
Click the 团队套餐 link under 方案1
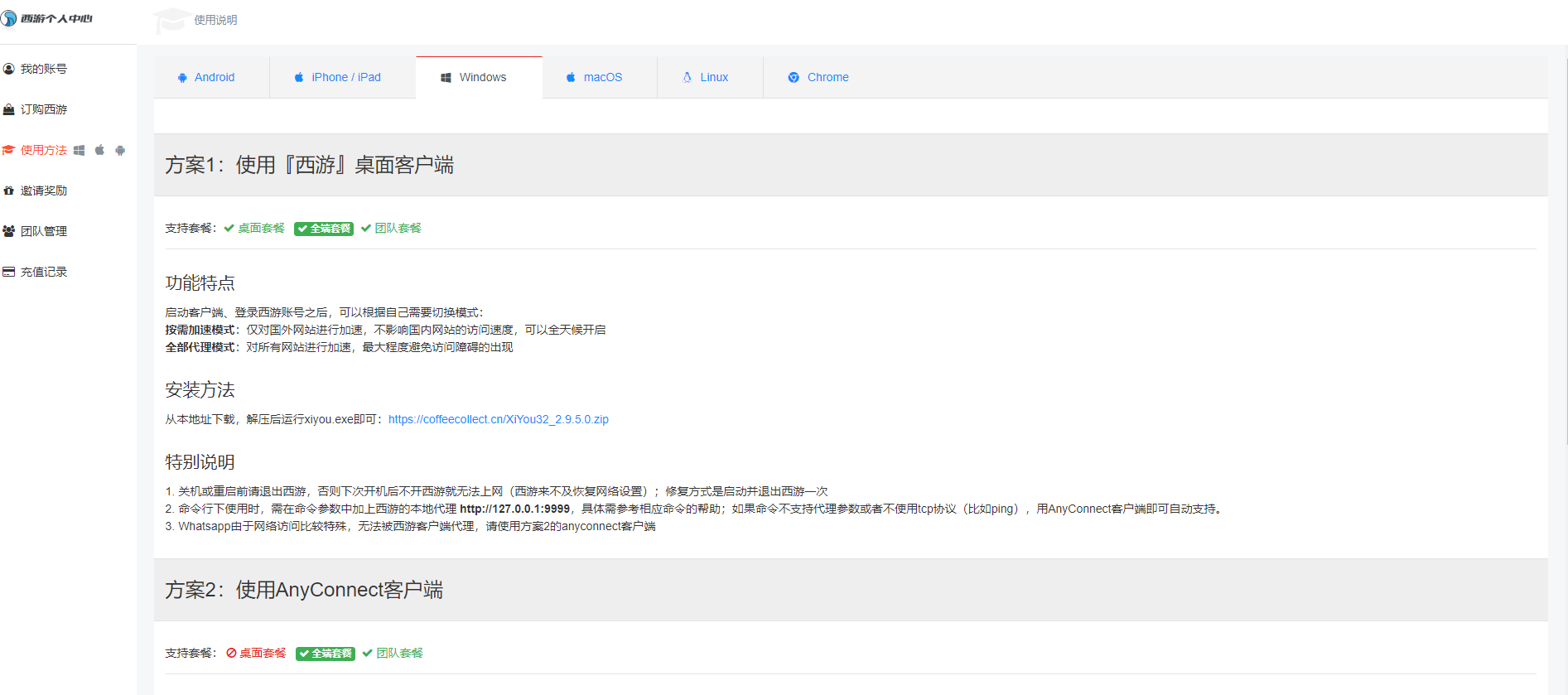(x=398, y=228)
